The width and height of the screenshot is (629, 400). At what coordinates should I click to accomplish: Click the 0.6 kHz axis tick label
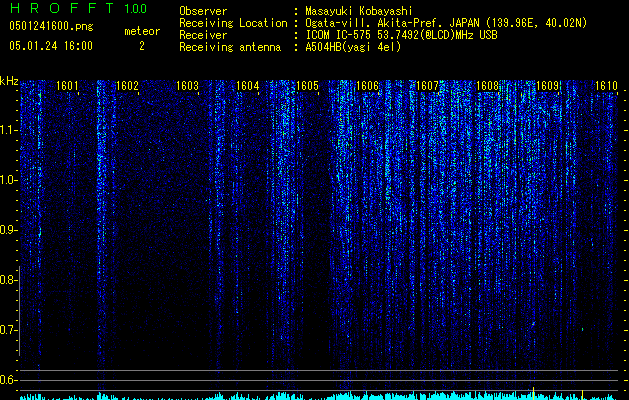[x=8, y=380]
